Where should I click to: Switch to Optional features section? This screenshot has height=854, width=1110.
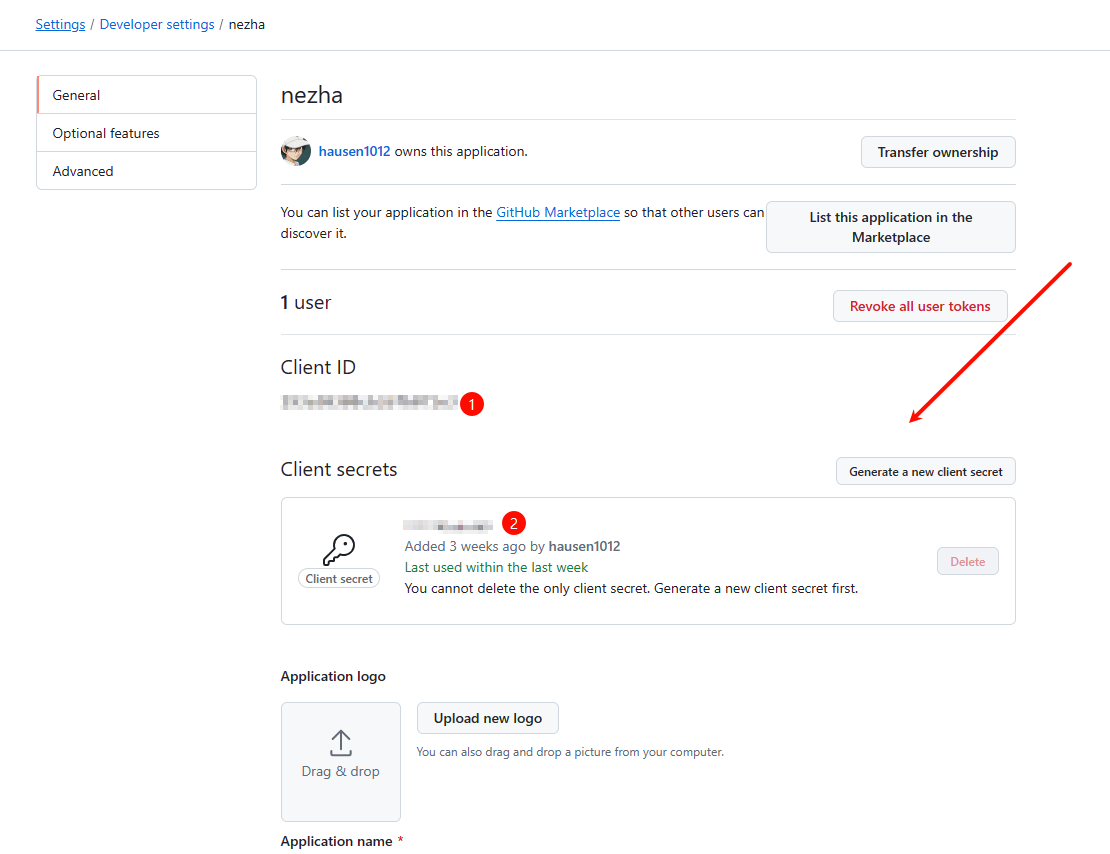(147, 133)
